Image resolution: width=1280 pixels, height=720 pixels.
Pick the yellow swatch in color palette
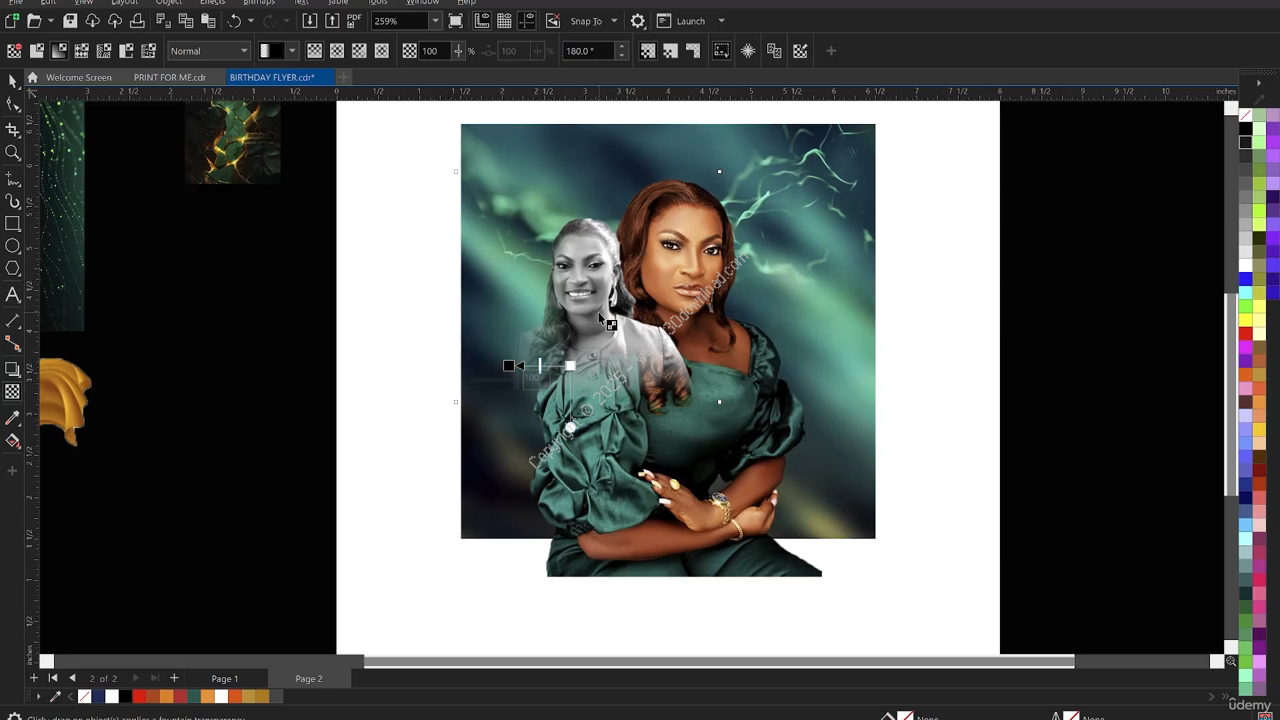[1245, 321]
